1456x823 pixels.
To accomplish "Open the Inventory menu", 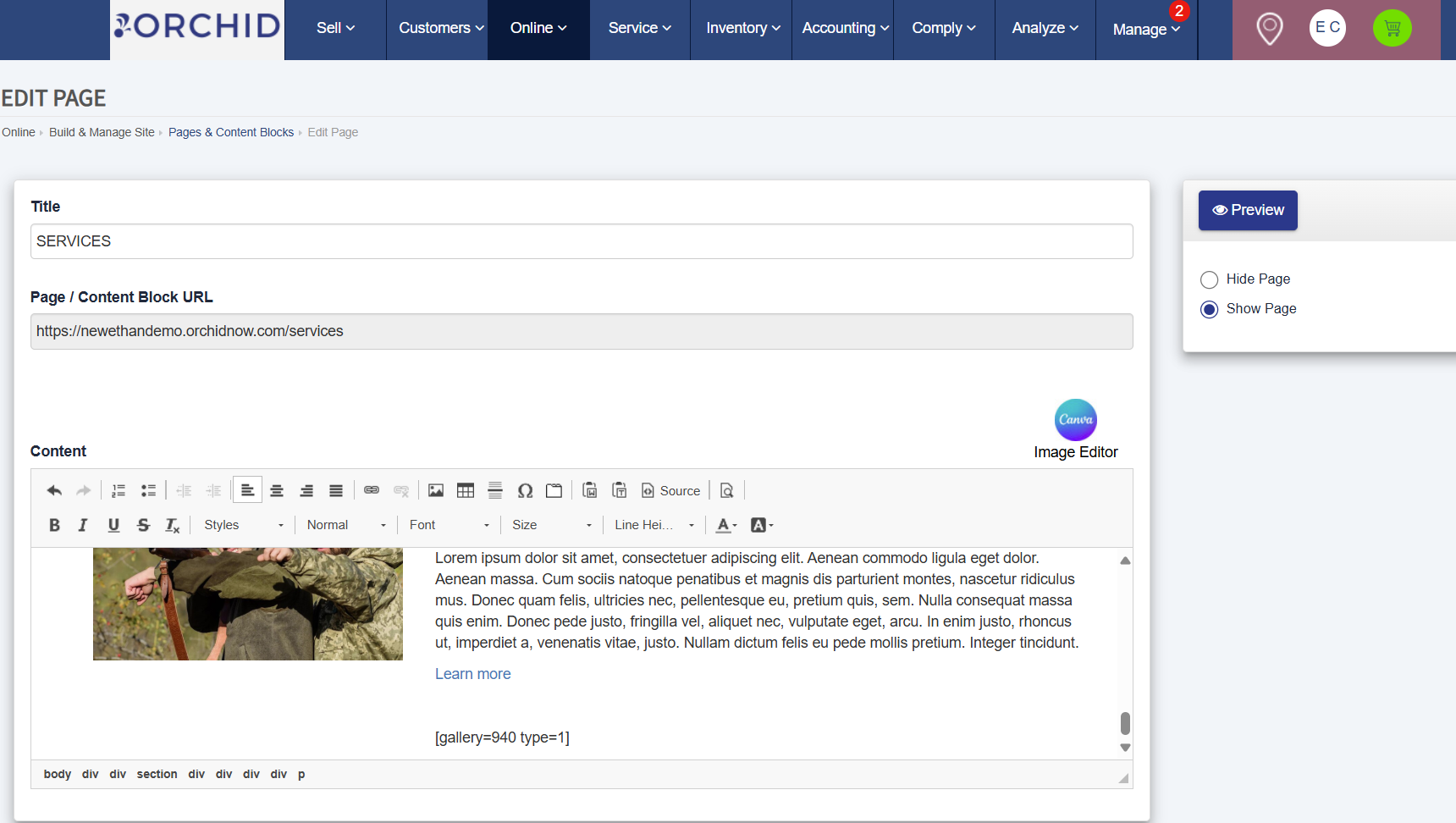I will 743,29.
